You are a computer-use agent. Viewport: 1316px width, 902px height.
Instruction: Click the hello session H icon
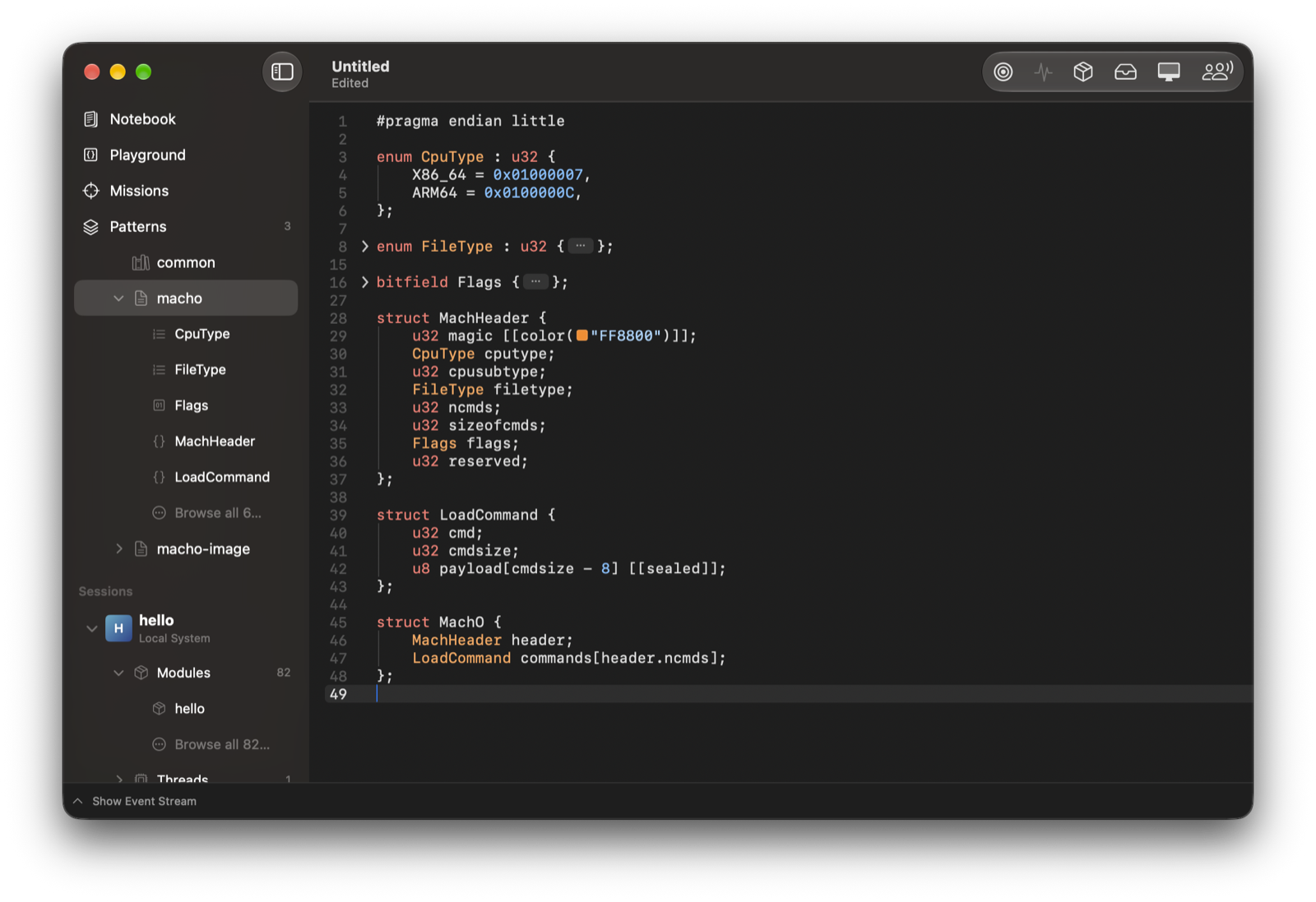(118, 628)
